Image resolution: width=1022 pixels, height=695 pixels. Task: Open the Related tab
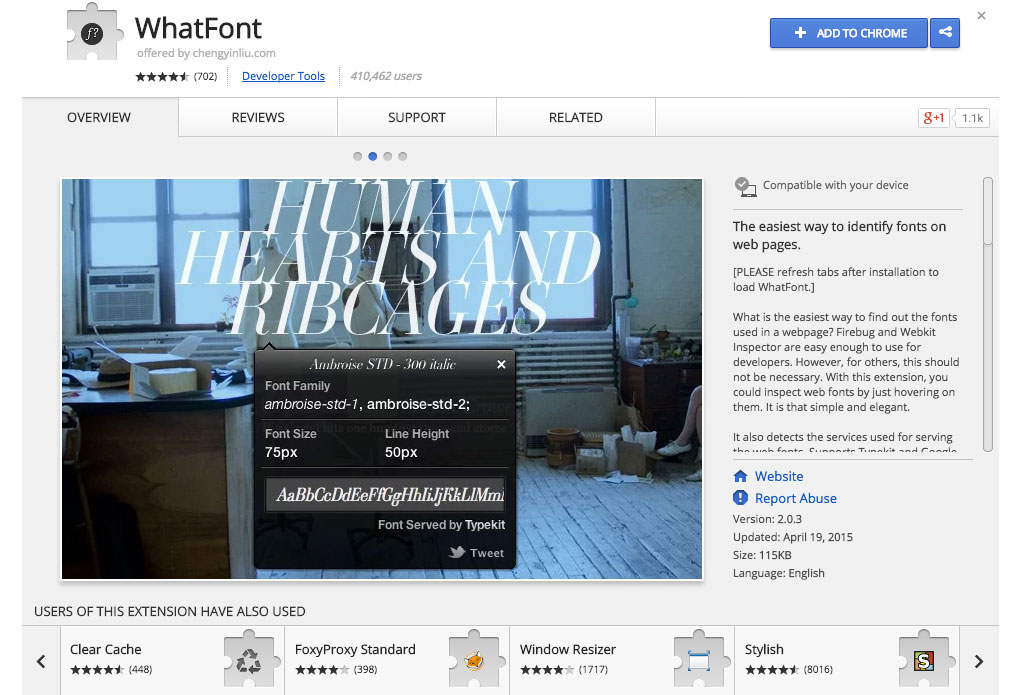(576, 117)
